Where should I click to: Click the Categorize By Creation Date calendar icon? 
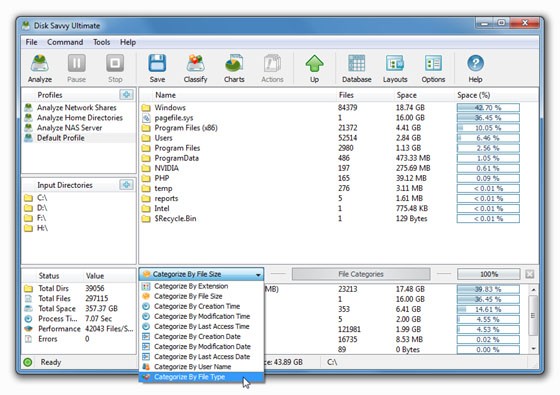click(x=146, y=336)
